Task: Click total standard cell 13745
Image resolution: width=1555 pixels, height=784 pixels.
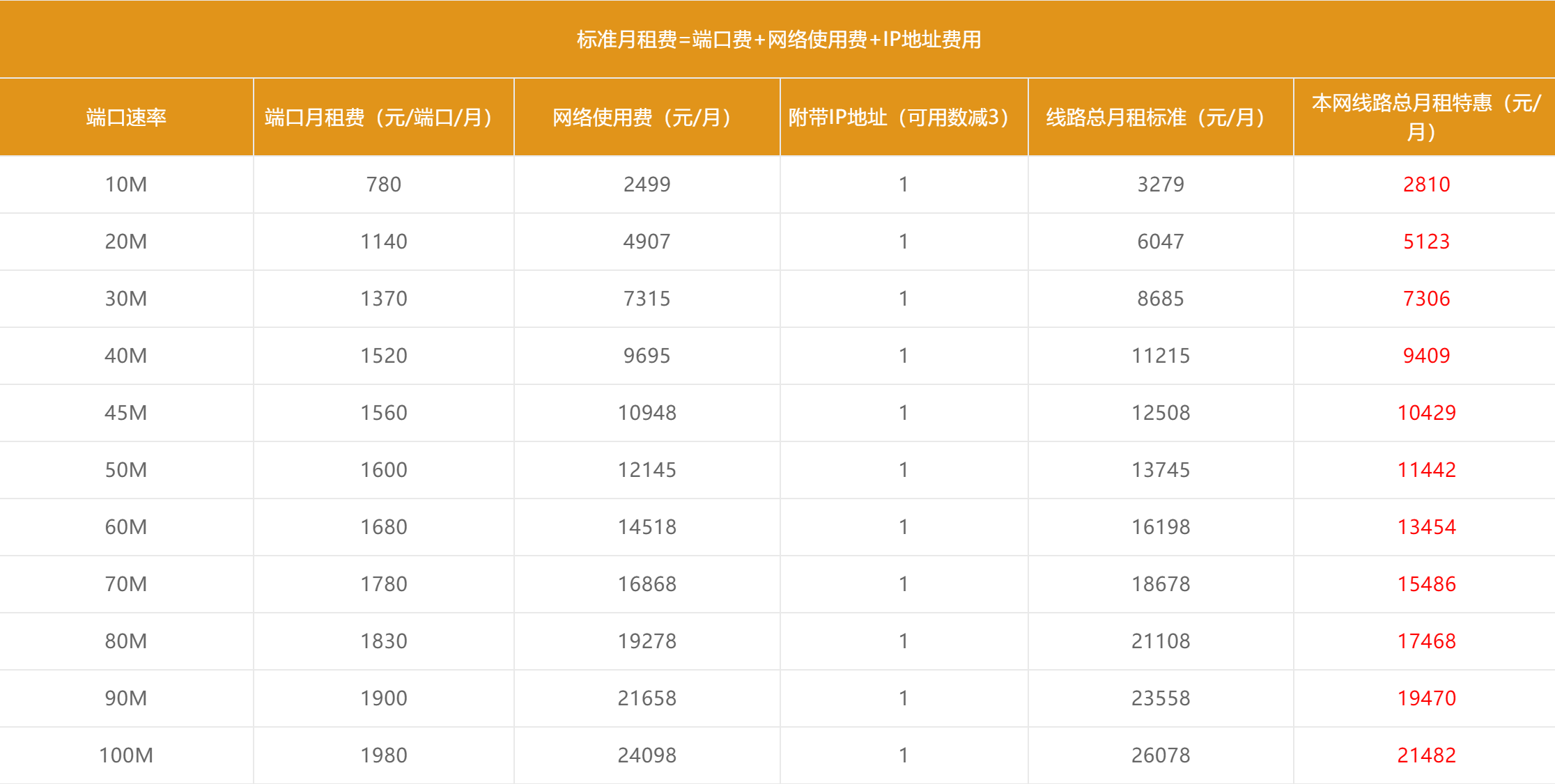Action: pos(1161,470)
